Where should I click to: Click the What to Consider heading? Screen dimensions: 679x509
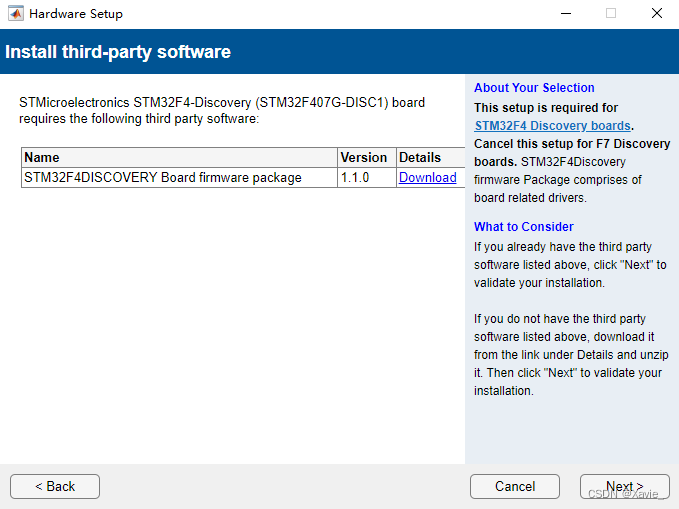pyautogui.click(x=524, y=227)
